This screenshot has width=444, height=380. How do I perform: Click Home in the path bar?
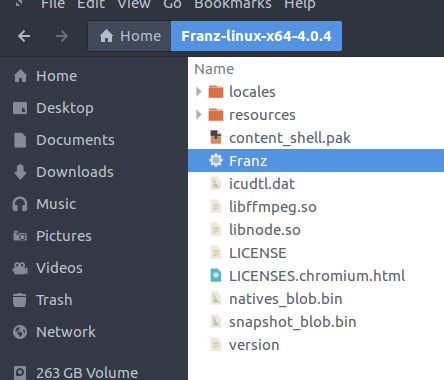pyautogui.click(x=130, y=36)
